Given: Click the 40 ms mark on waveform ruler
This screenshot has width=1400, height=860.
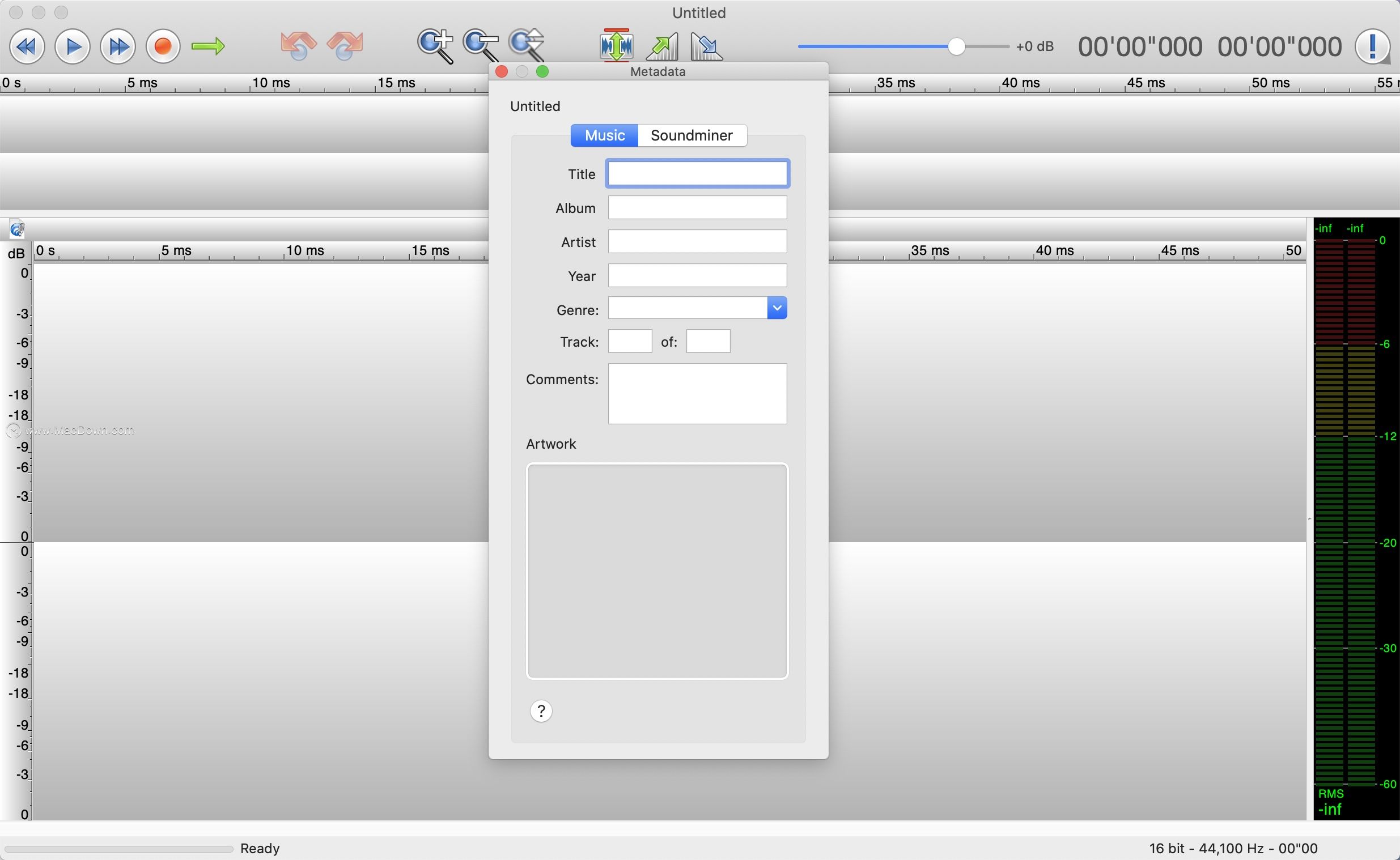Looking at the screenshot, I should coord(1054,251).
